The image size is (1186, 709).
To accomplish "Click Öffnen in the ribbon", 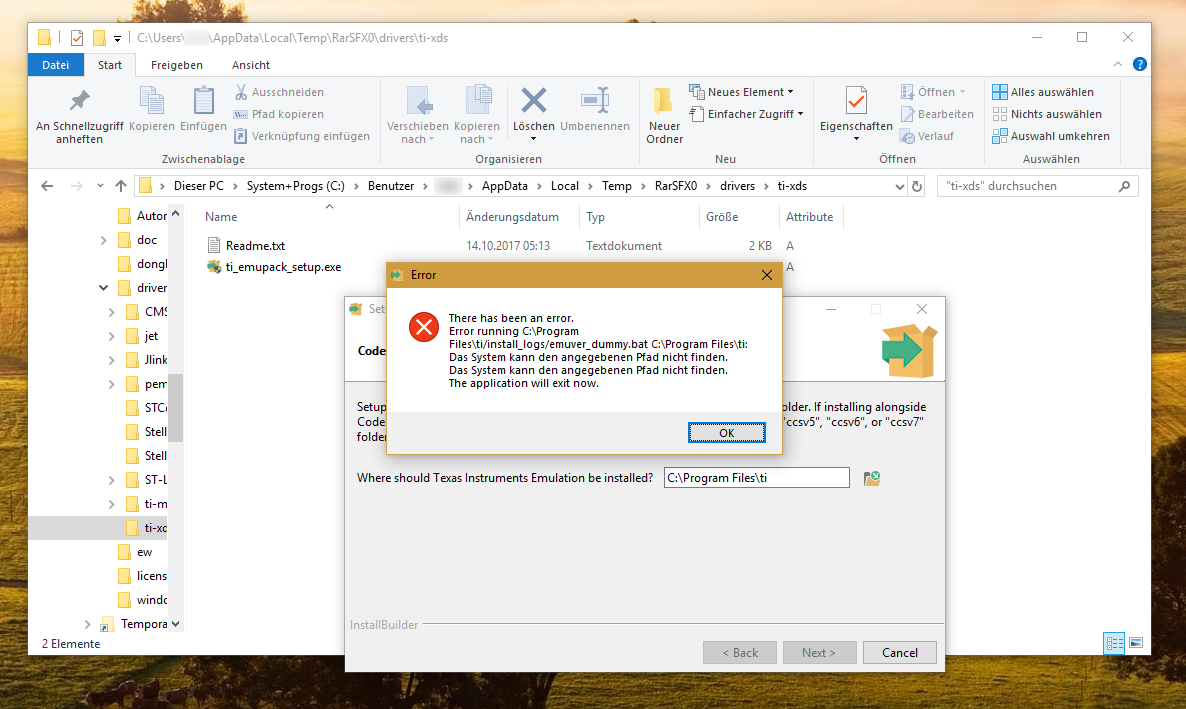I will 933,92.
